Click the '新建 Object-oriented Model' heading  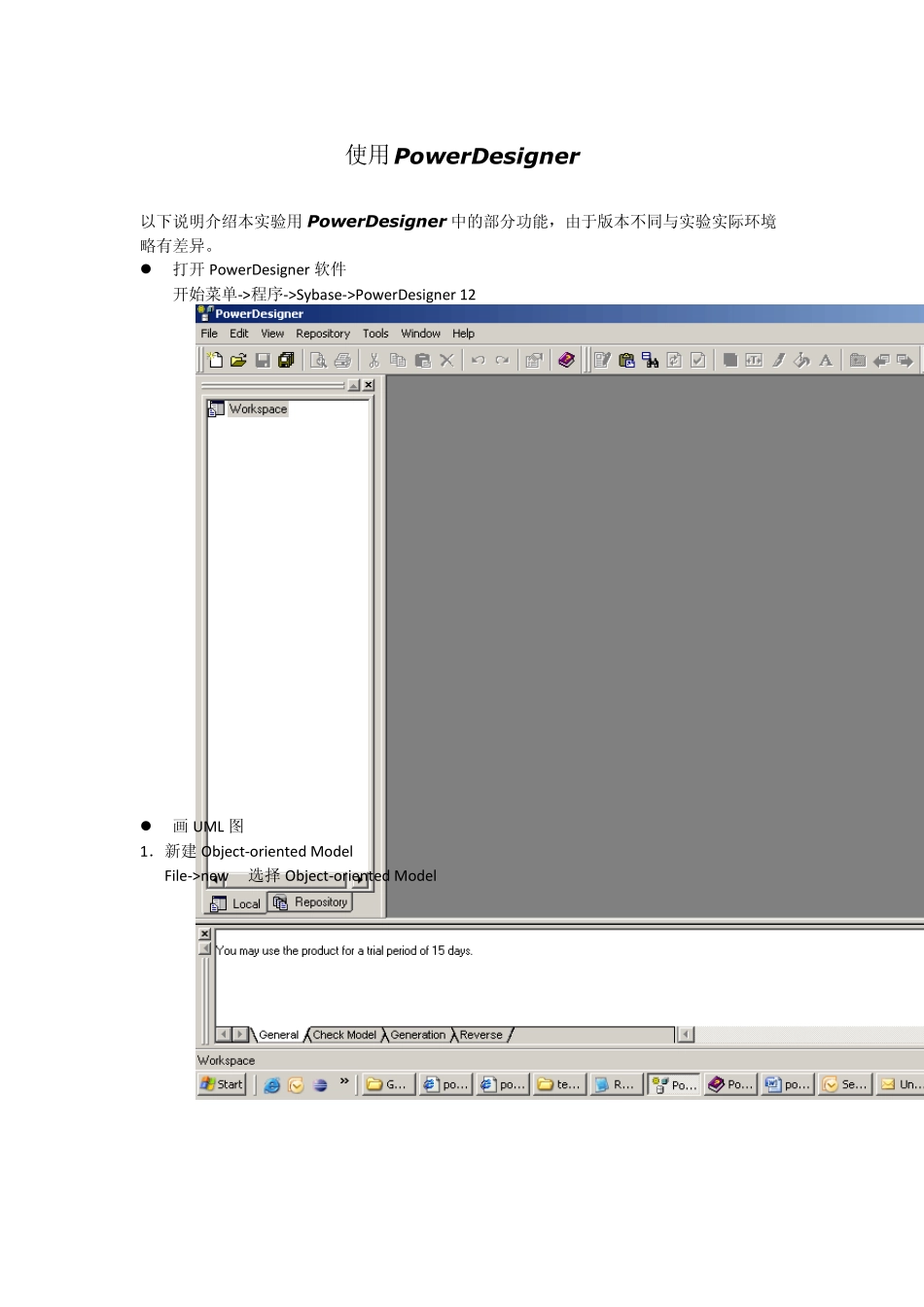pyautogui.click(x=259, y=851)
